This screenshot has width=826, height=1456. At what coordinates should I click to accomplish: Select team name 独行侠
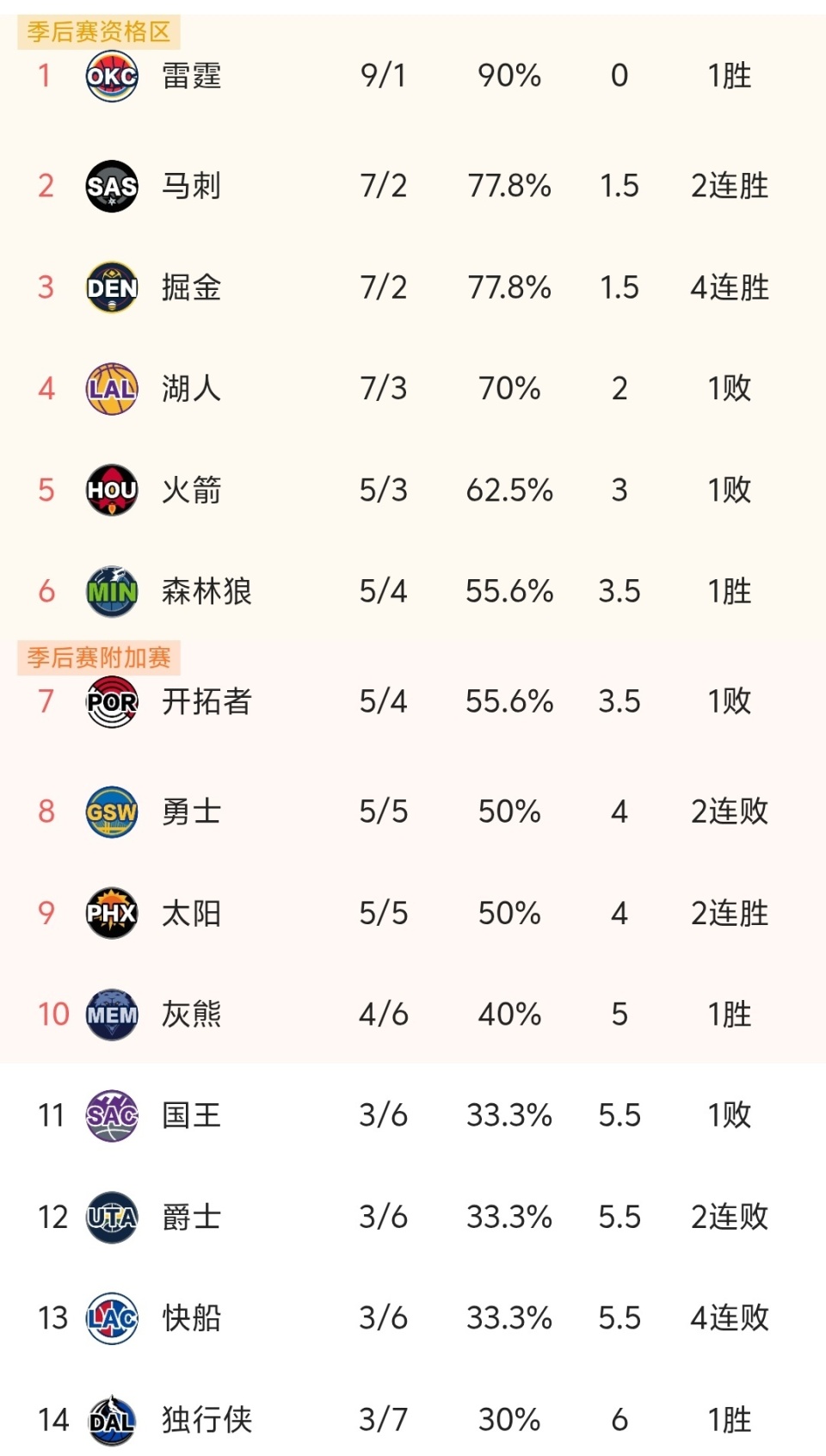[x=206, y=1420]
